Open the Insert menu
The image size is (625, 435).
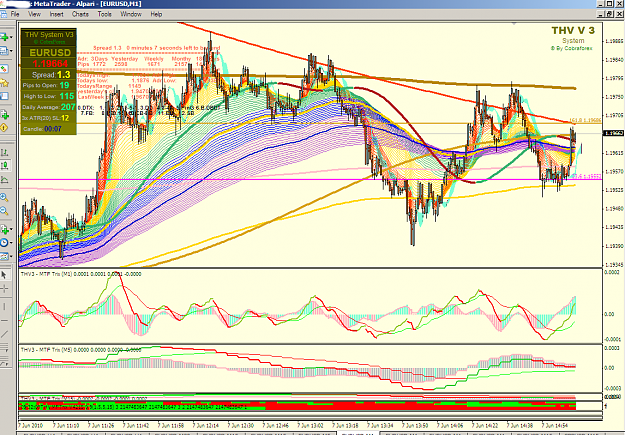pyautogui.click(x=57, y=14)
